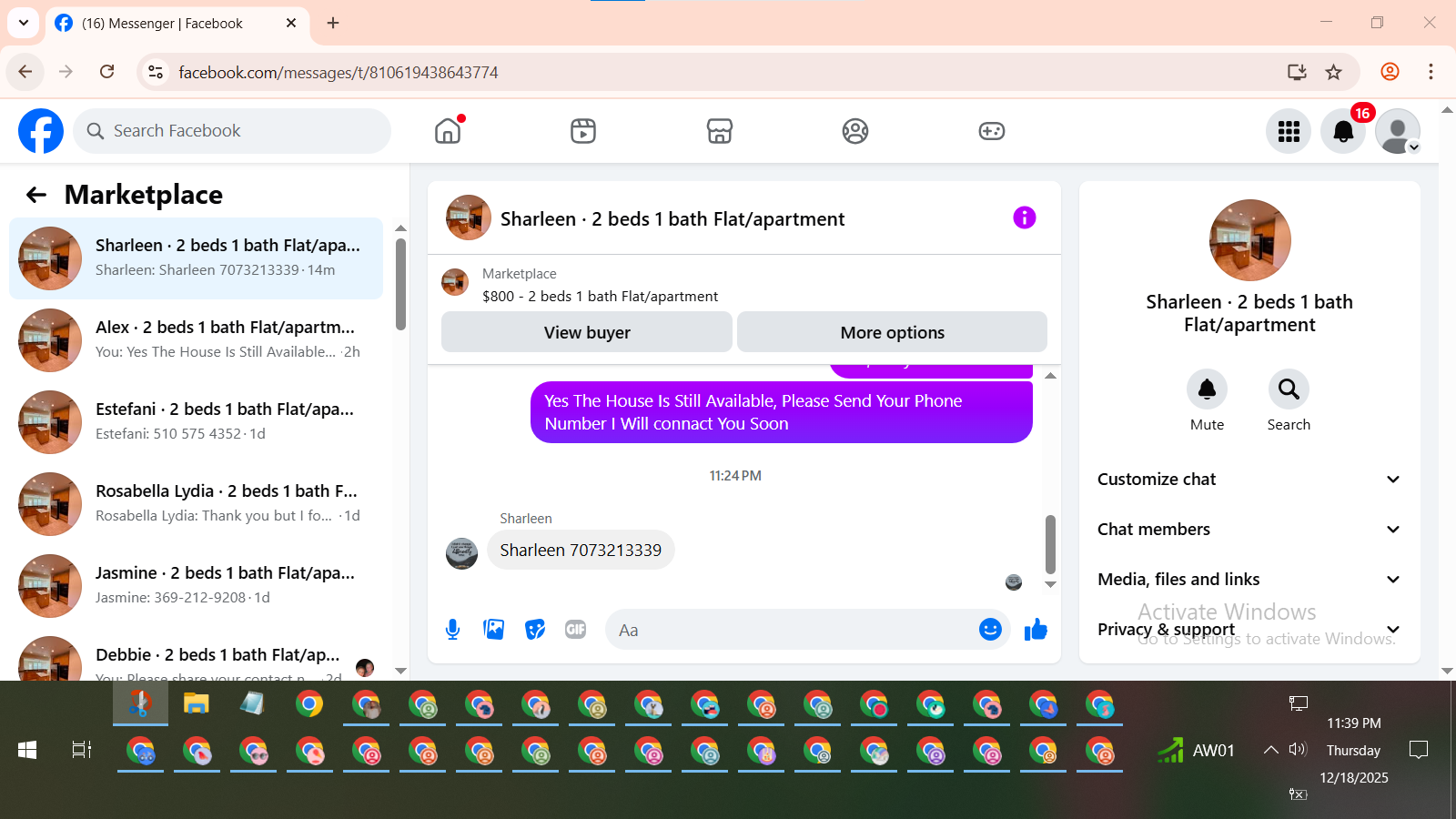This screenshot has width=1456, height=819.
Task: Click the Facebook logo
Action: [x=41, y=131]
